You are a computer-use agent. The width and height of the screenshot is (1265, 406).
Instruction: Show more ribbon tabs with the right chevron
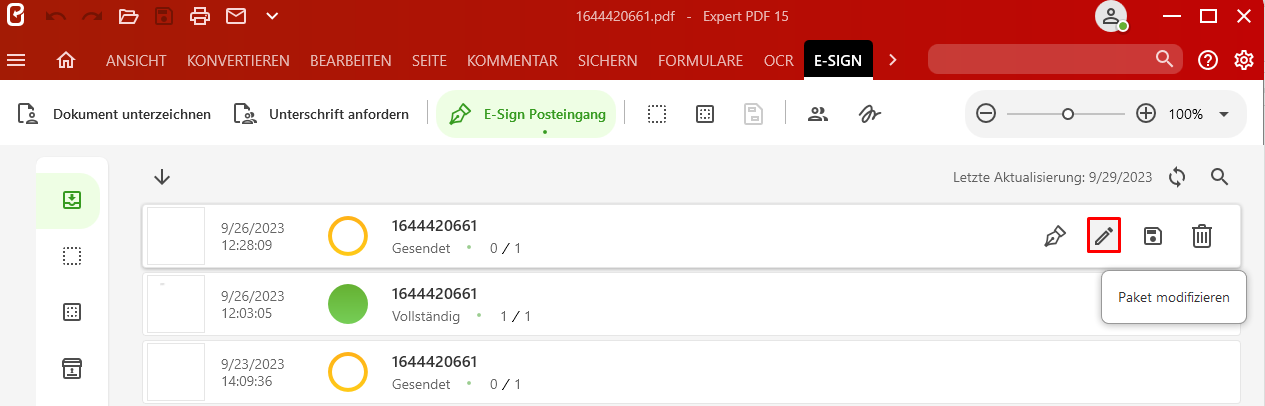coord(892,61)
